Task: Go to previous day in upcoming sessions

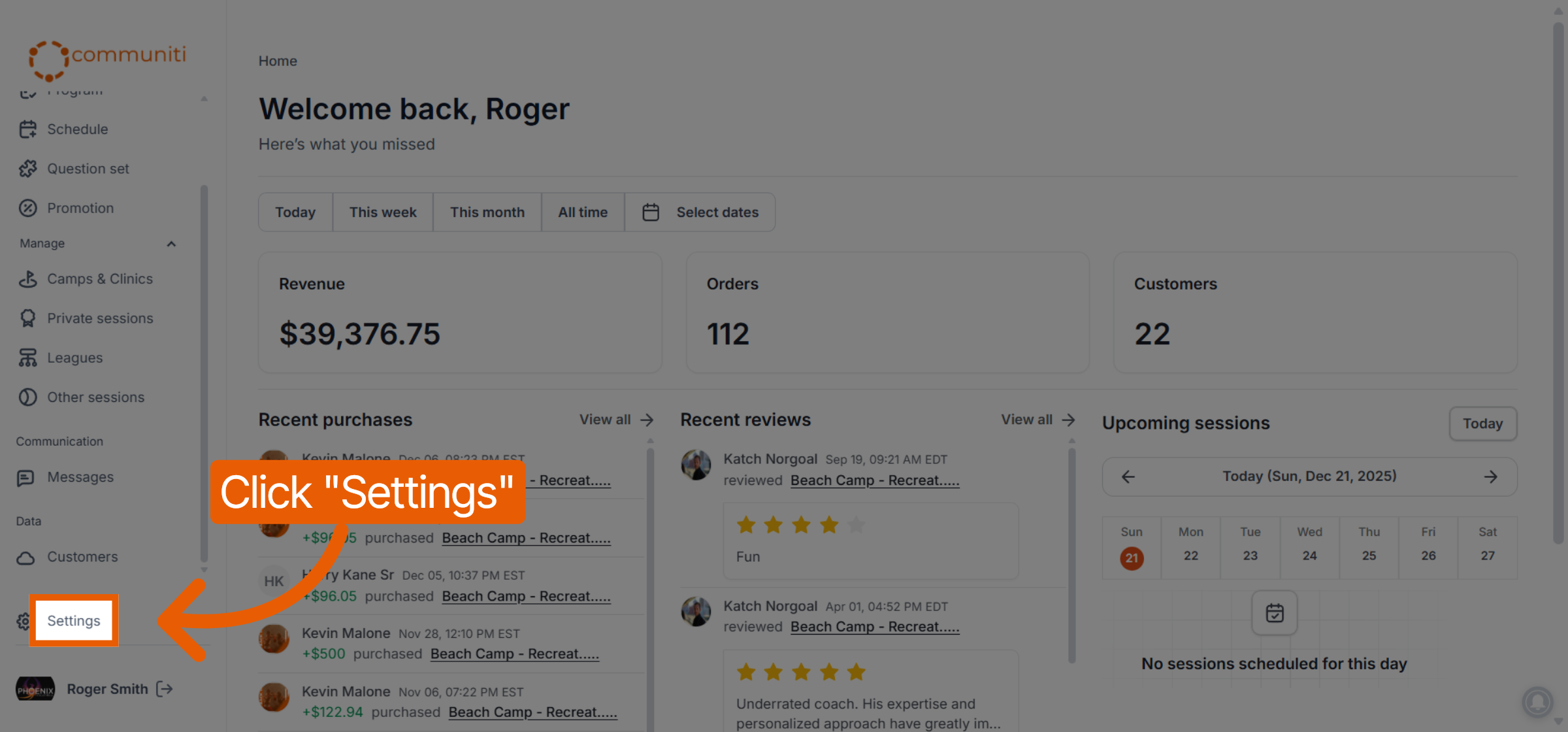Action: tap(1128, 476)
